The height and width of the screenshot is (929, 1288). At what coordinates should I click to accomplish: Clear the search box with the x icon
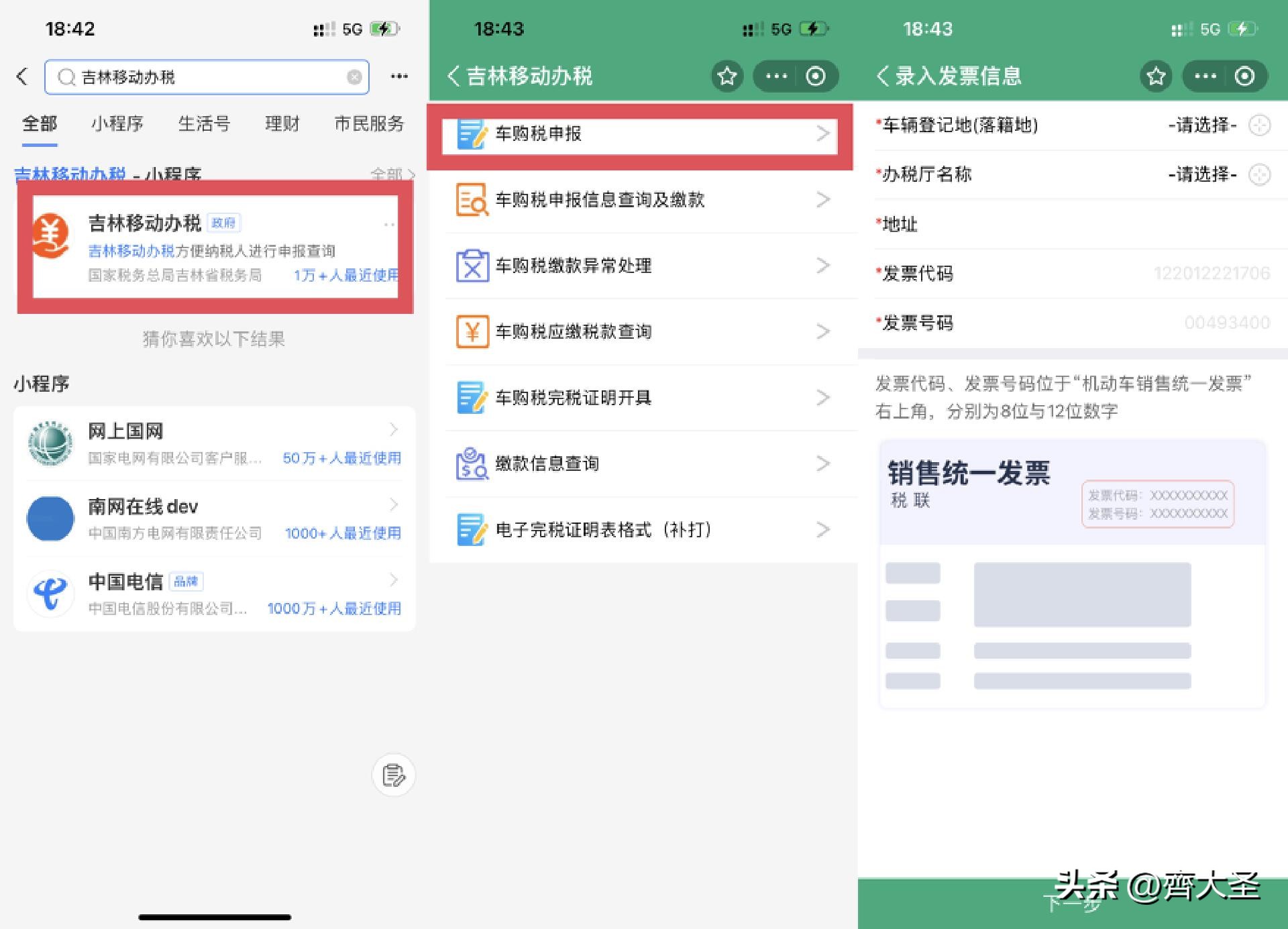(354, 76)
